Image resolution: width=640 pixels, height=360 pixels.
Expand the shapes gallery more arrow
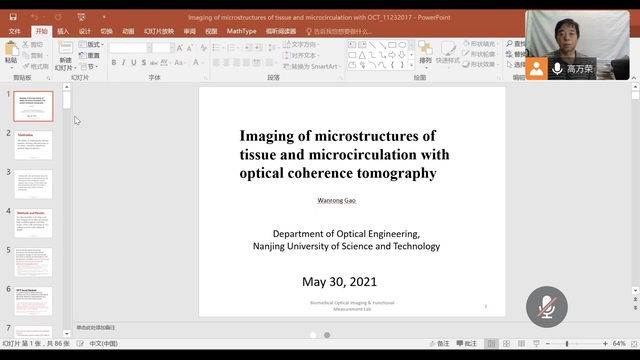411,65
